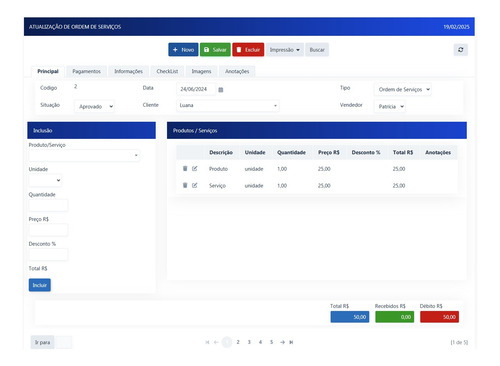The height and width of the screenshot is (366, 500).
Task: Switch to the CheckList tab
Action: tap(167, 71)
